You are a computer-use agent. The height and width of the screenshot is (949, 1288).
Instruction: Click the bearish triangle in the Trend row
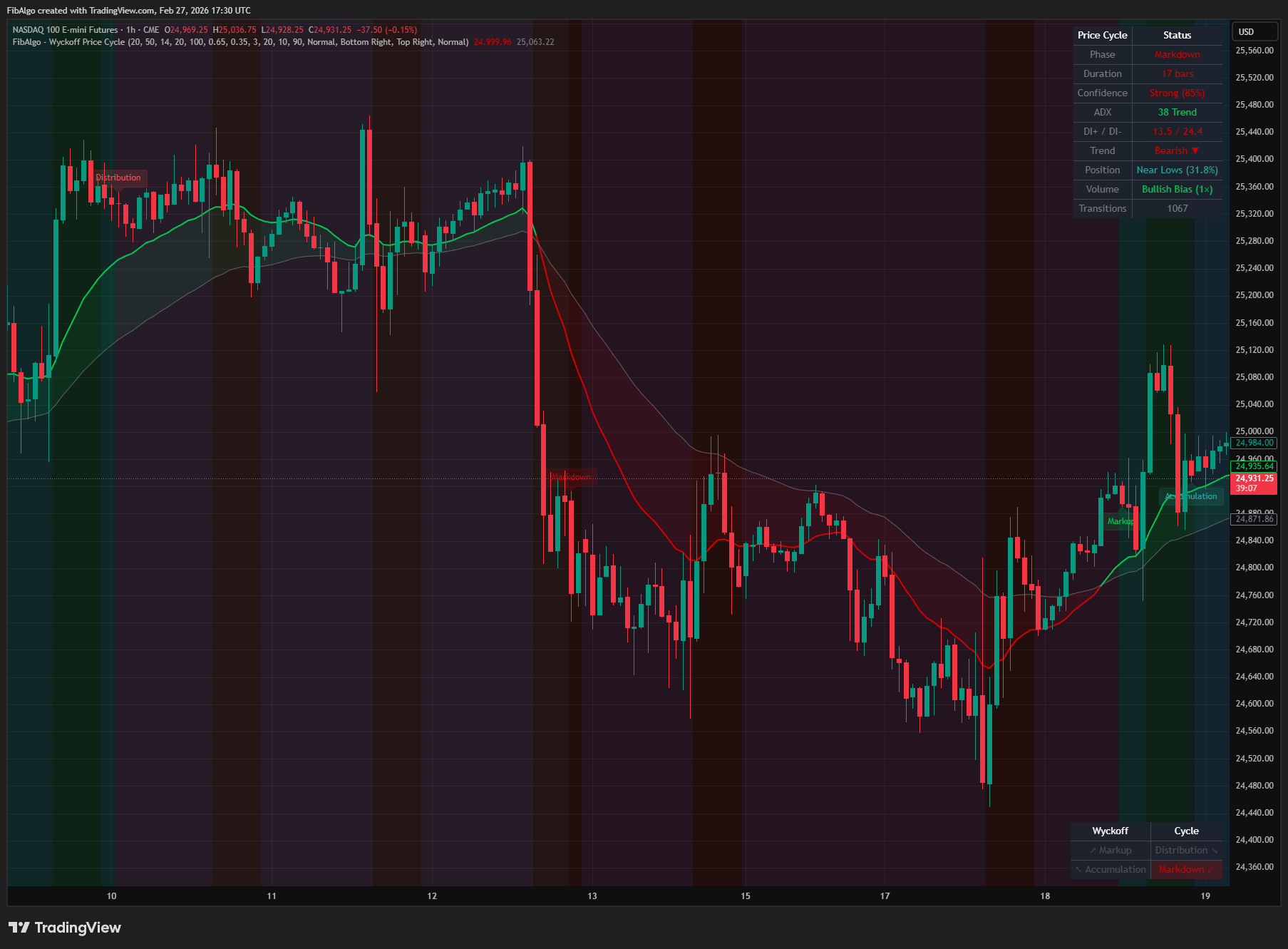point(1195,150)
